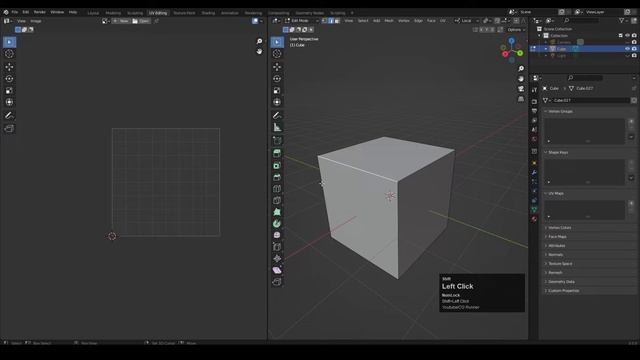Select the Rotate tool in the 3D viewport toolbar
Viewport: 640px width, 360px height.
(277, 78)
